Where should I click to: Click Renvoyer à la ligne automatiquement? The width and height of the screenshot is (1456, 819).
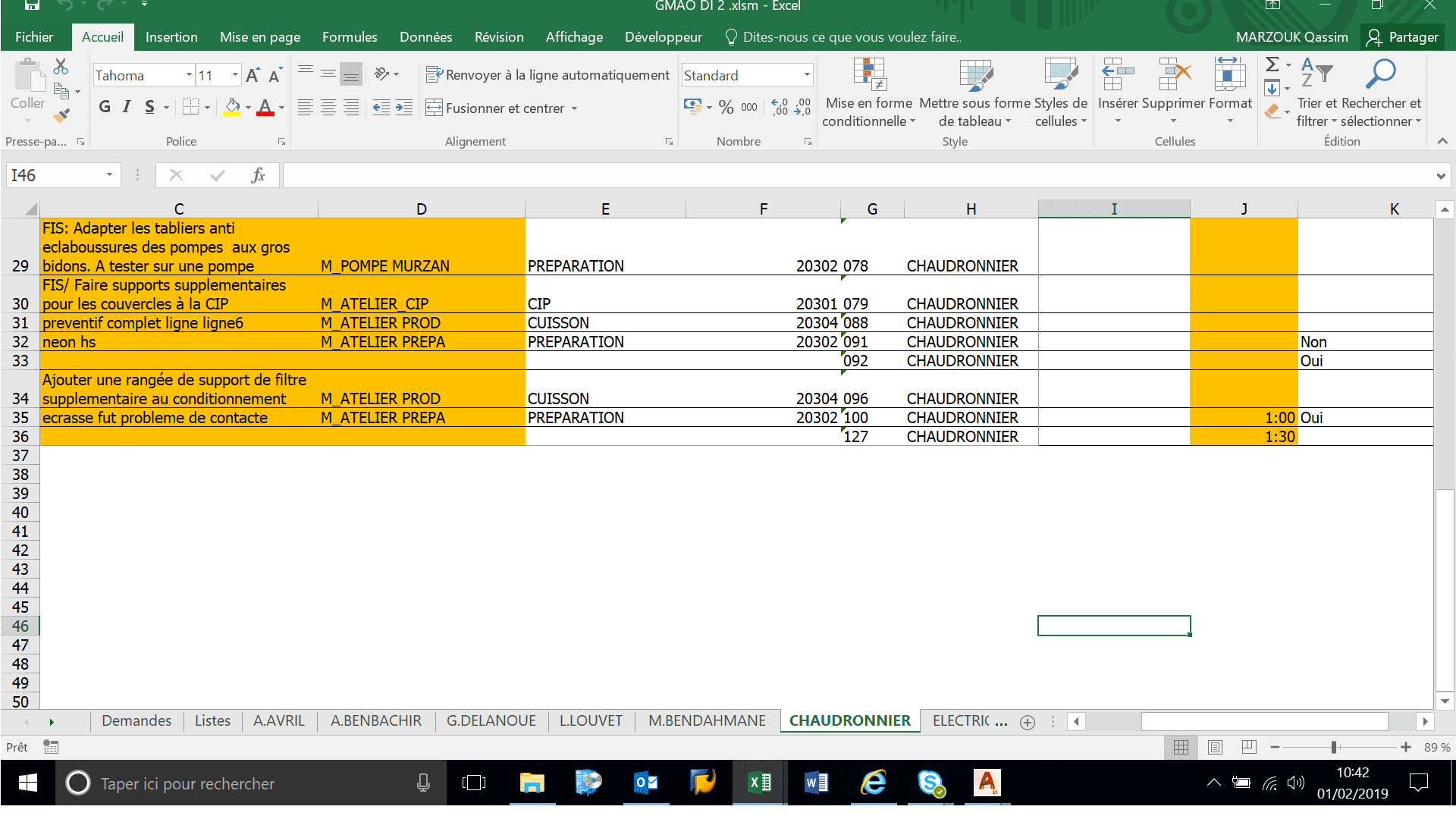(x=548, y=75)
